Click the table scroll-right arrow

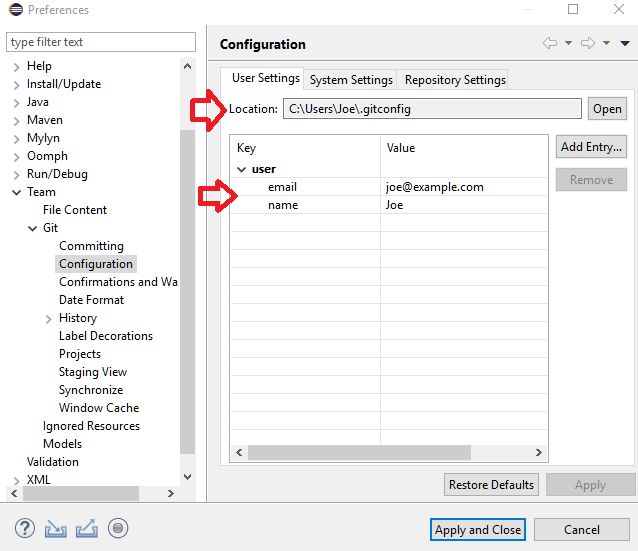539,452
